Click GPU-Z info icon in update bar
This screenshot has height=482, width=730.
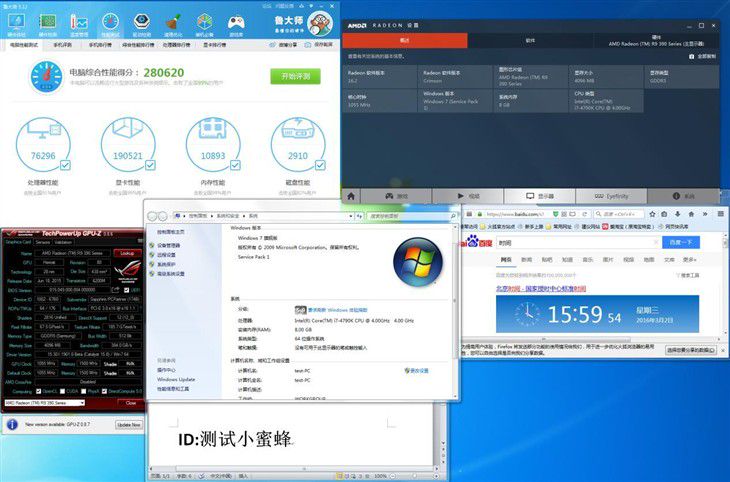[x=12, y=424]
